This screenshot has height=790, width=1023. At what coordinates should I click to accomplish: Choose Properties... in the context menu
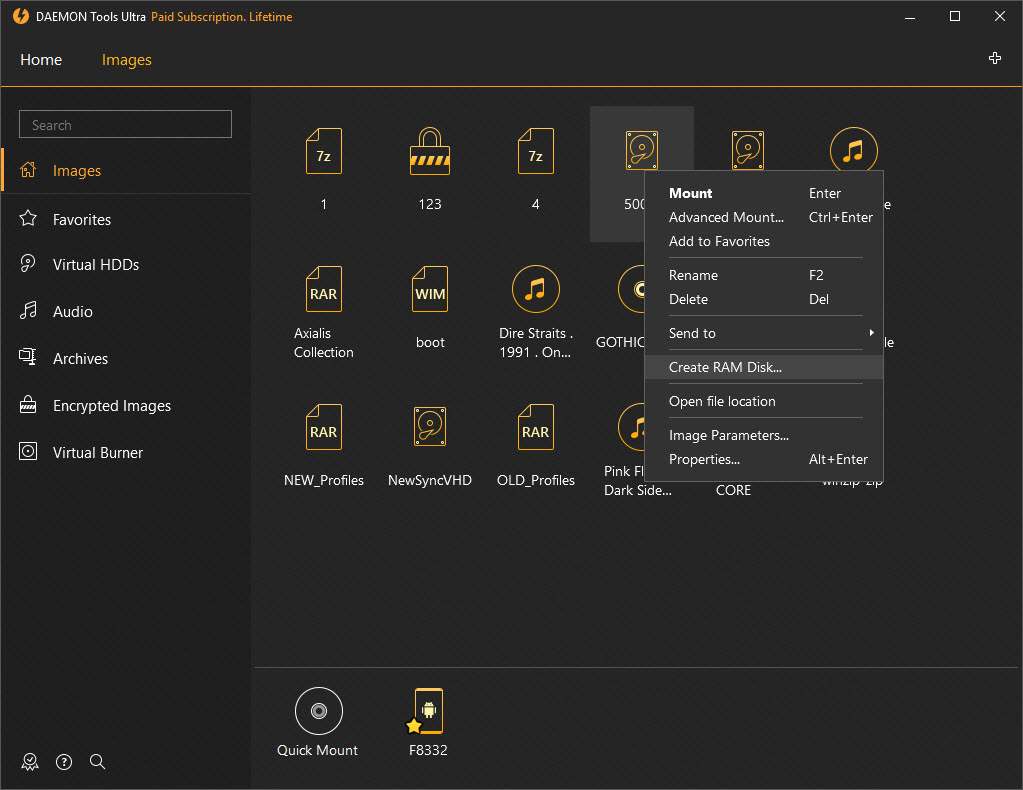click(763, 459)
